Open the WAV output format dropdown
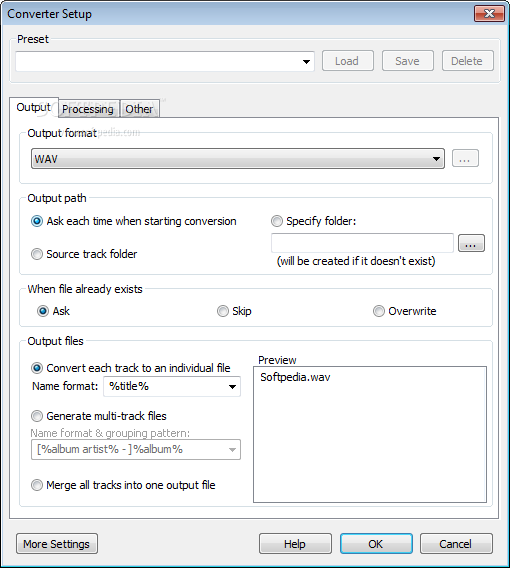 point(238,159)
